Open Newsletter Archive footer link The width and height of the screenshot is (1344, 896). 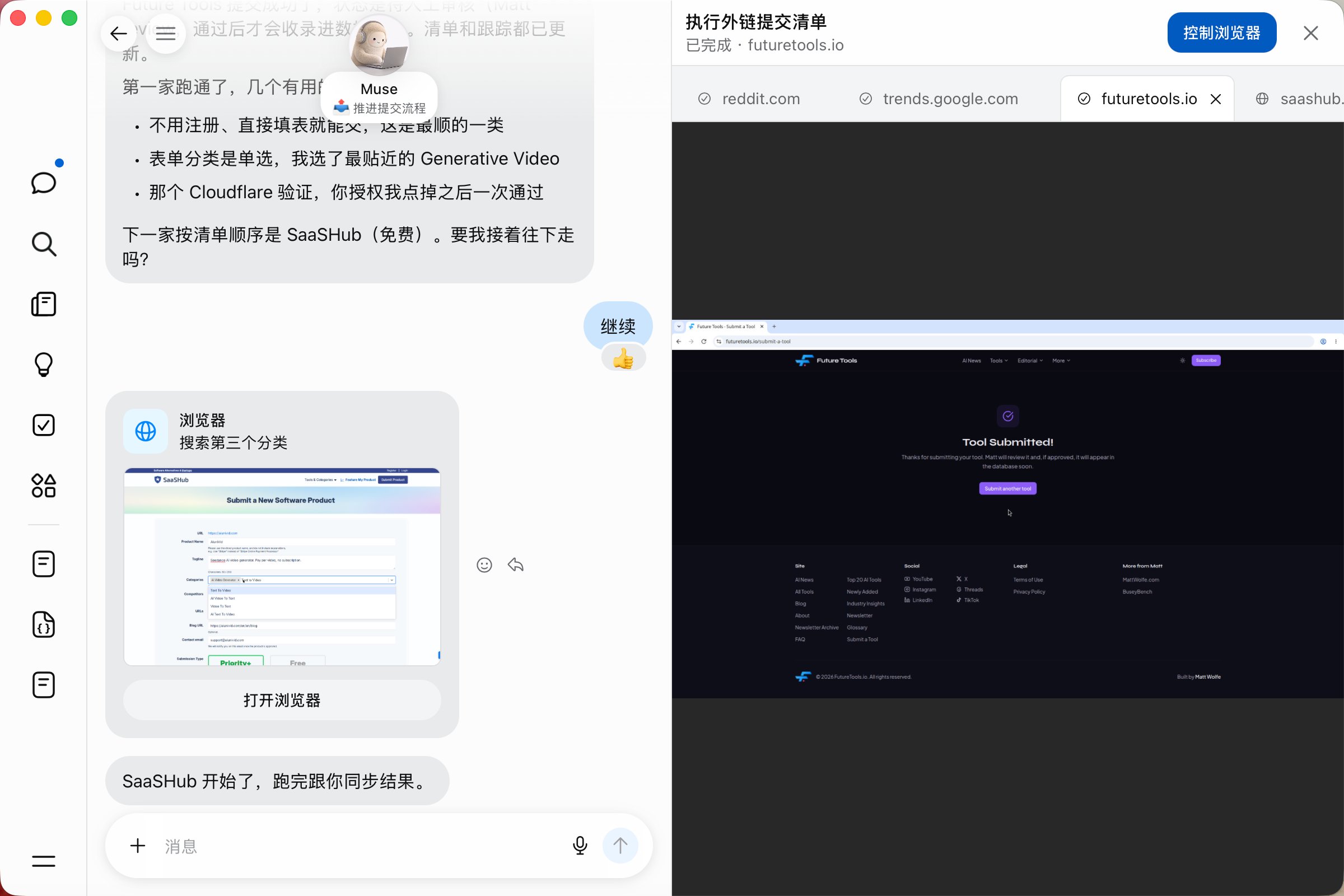tap(816, 627)
